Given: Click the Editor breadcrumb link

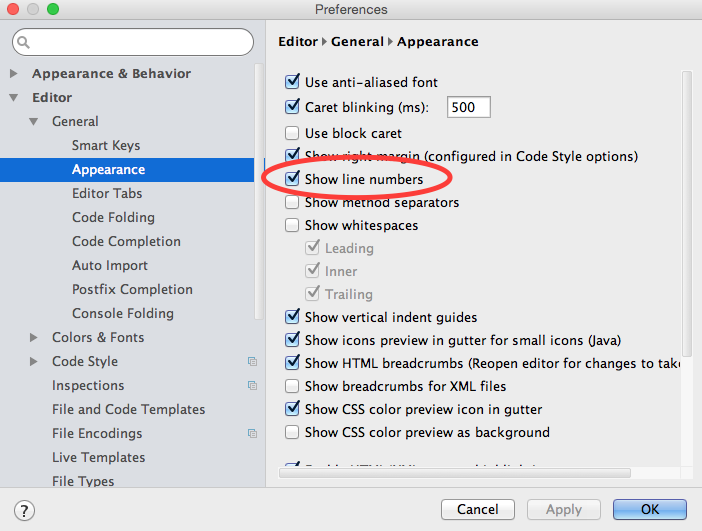Looking at the screenshot, I should click(297, 42).
